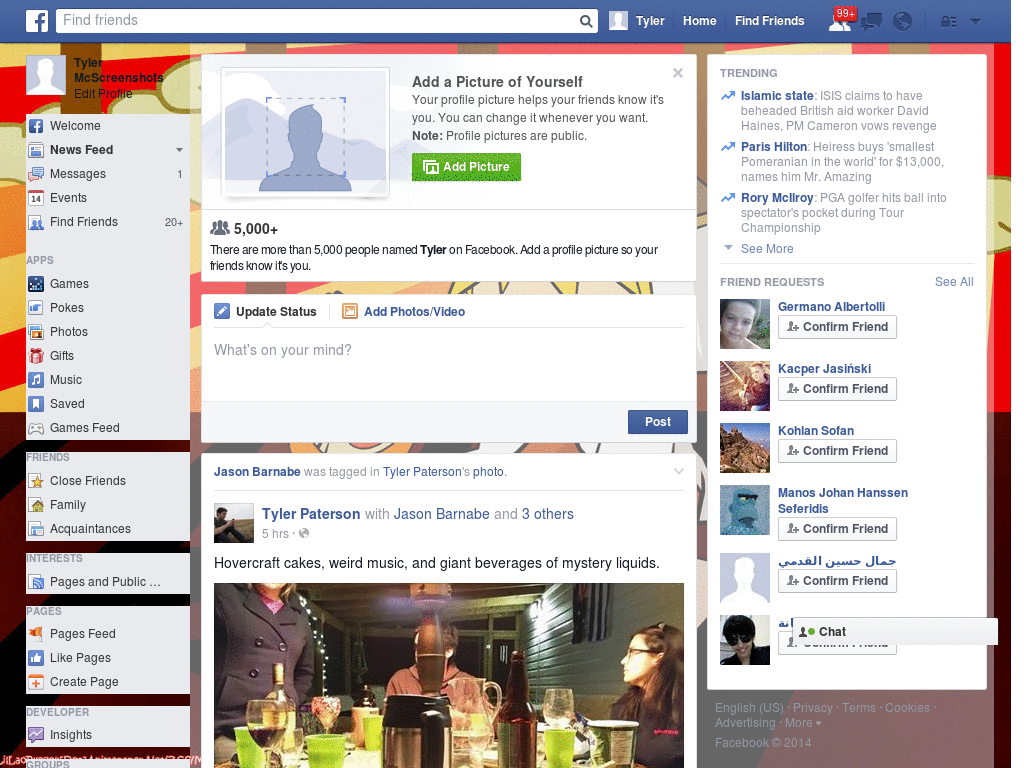Click the Pokes app icon

click(36, 308)
